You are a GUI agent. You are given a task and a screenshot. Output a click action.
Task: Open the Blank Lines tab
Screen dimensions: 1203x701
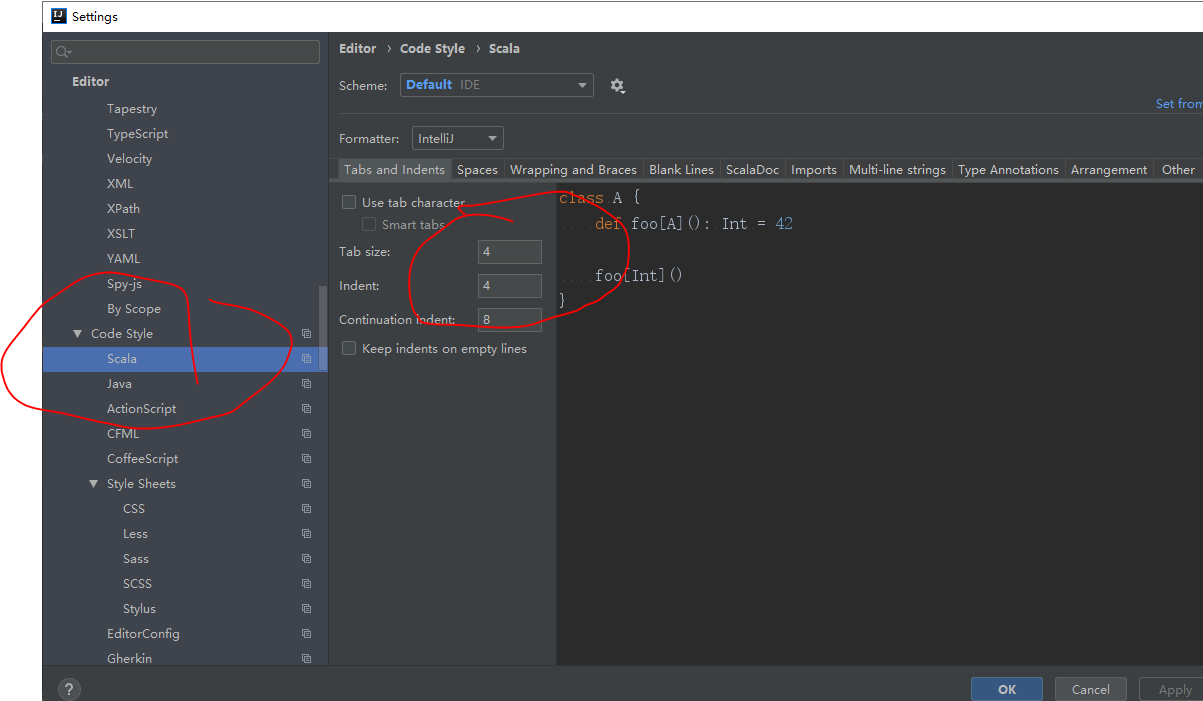(681, 170)
